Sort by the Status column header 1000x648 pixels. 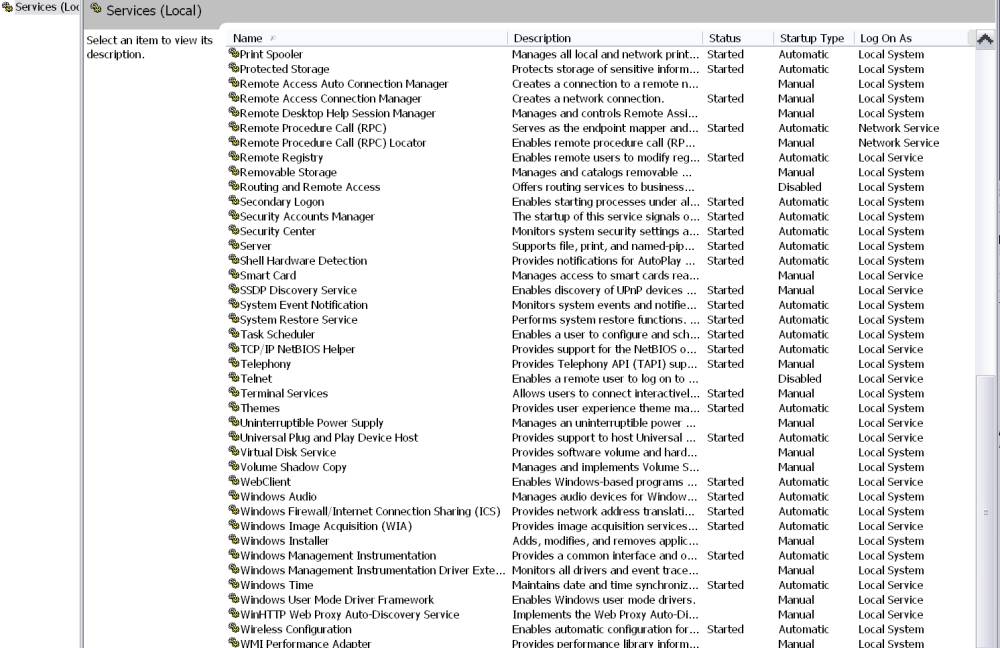tap(737, 38)
